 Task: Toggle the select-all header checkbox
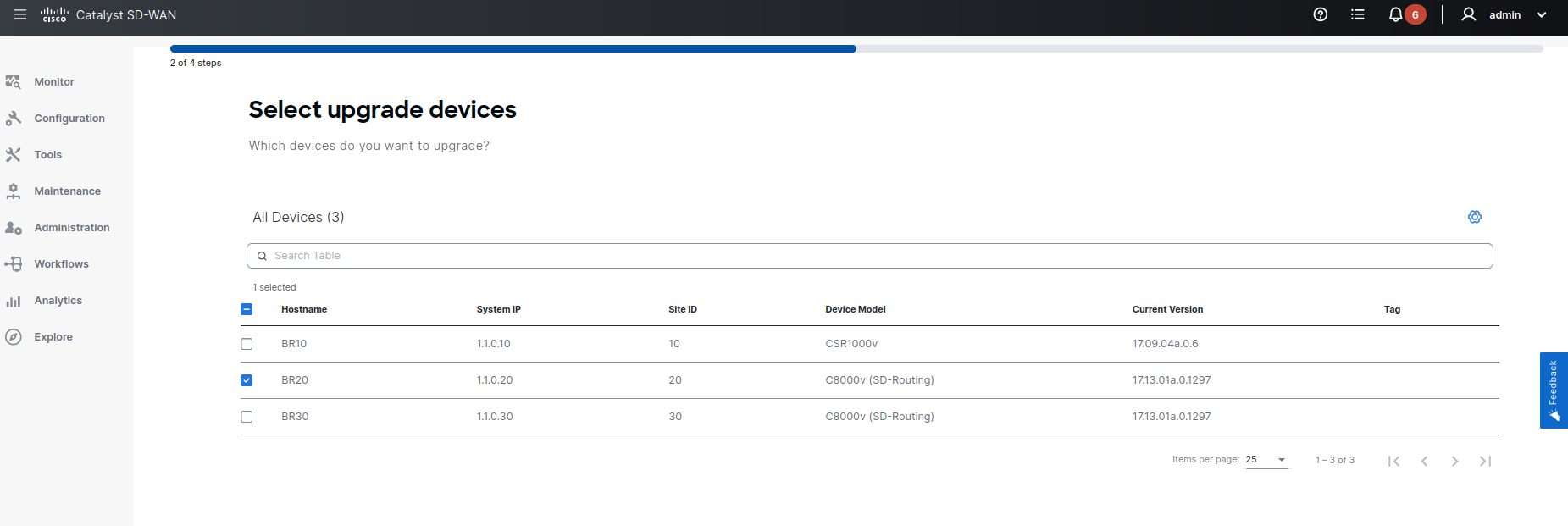pos(247,309)
